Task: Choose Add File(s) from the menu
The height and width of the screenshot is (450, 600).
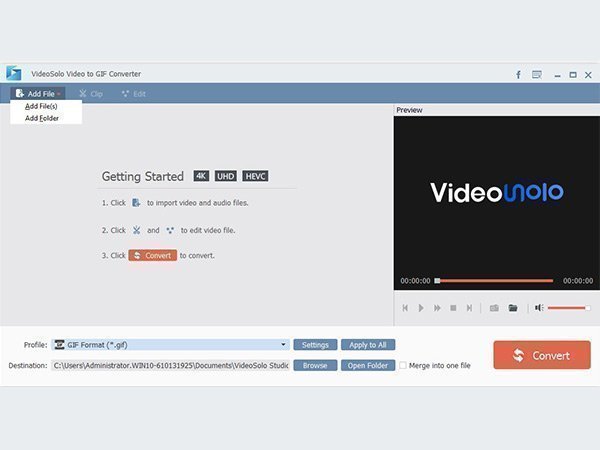Action: (41, 106)
